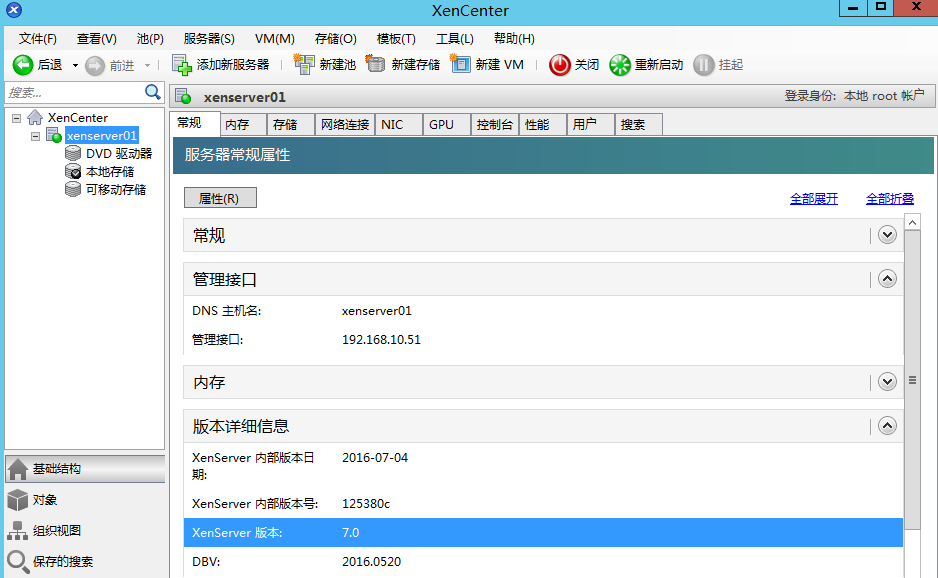Click New Pool (新建池) toolbar icon
Screen dimensions: 938x578
click(304, 64)
